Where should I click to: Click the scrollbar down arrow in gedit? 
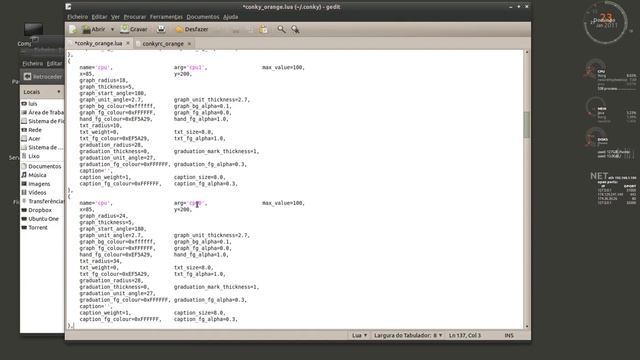tap(527, 326)
